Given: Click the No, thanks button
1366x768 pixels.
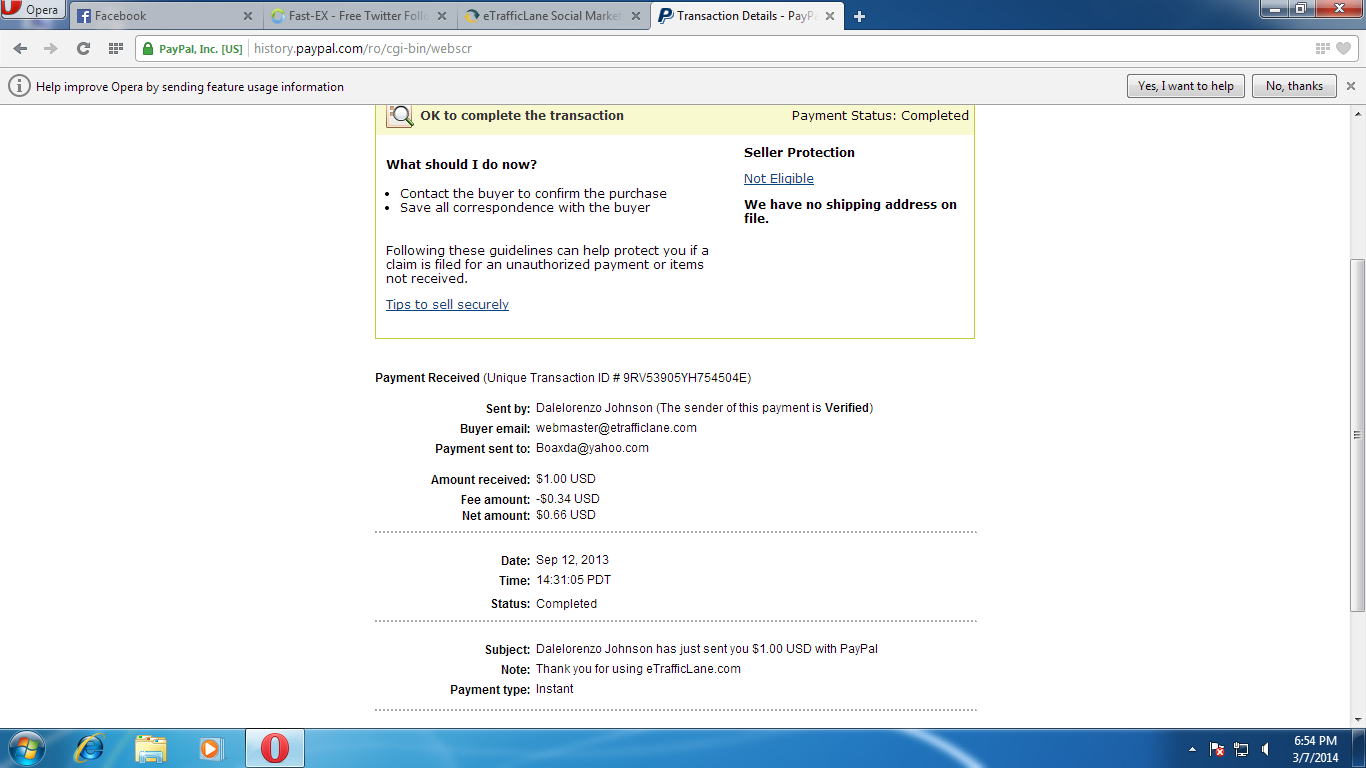Looking at the screenshot, I should coord(1294,86).
